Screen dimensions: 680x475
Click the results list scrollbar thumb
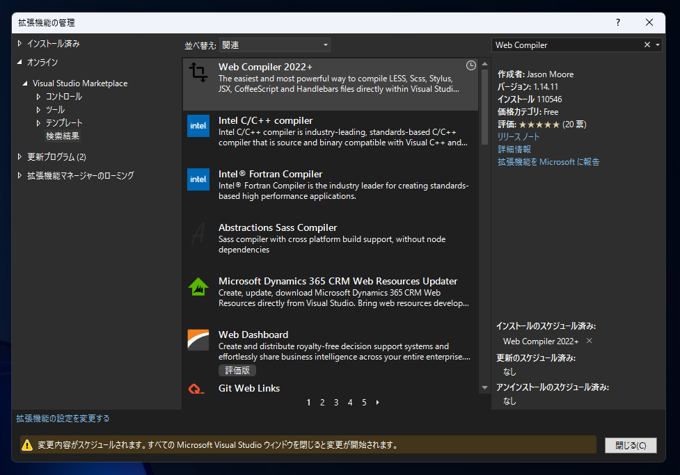485,107
